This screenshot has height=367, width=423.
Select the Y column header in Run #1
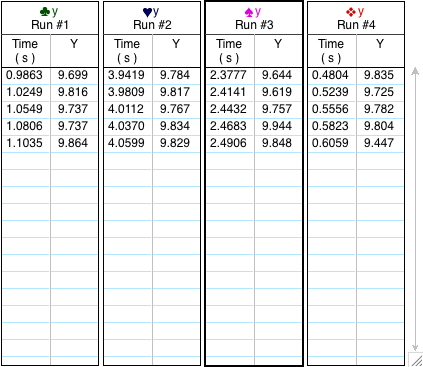tap(74, 51)
